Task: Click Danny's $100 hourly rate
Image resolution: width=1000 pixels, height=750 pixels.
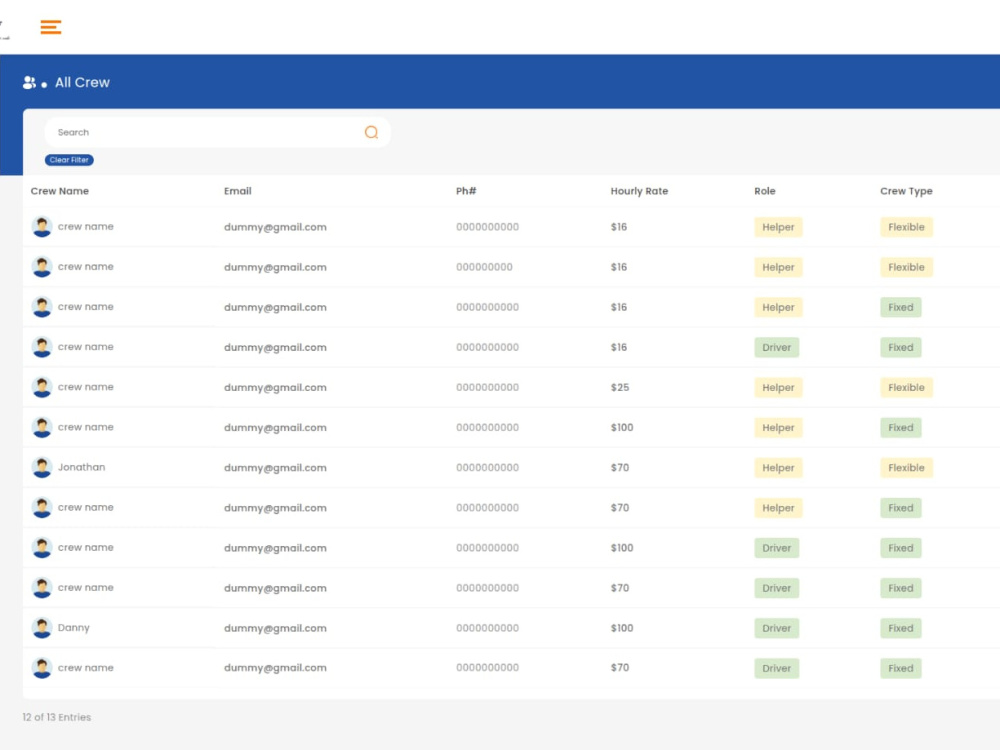Action: click(622, 628)
